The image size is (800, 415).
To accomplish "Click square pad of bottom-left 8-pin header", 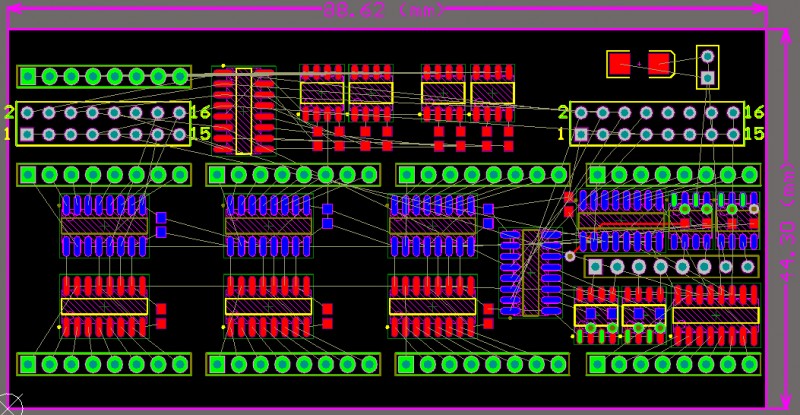I will point(28,363).
